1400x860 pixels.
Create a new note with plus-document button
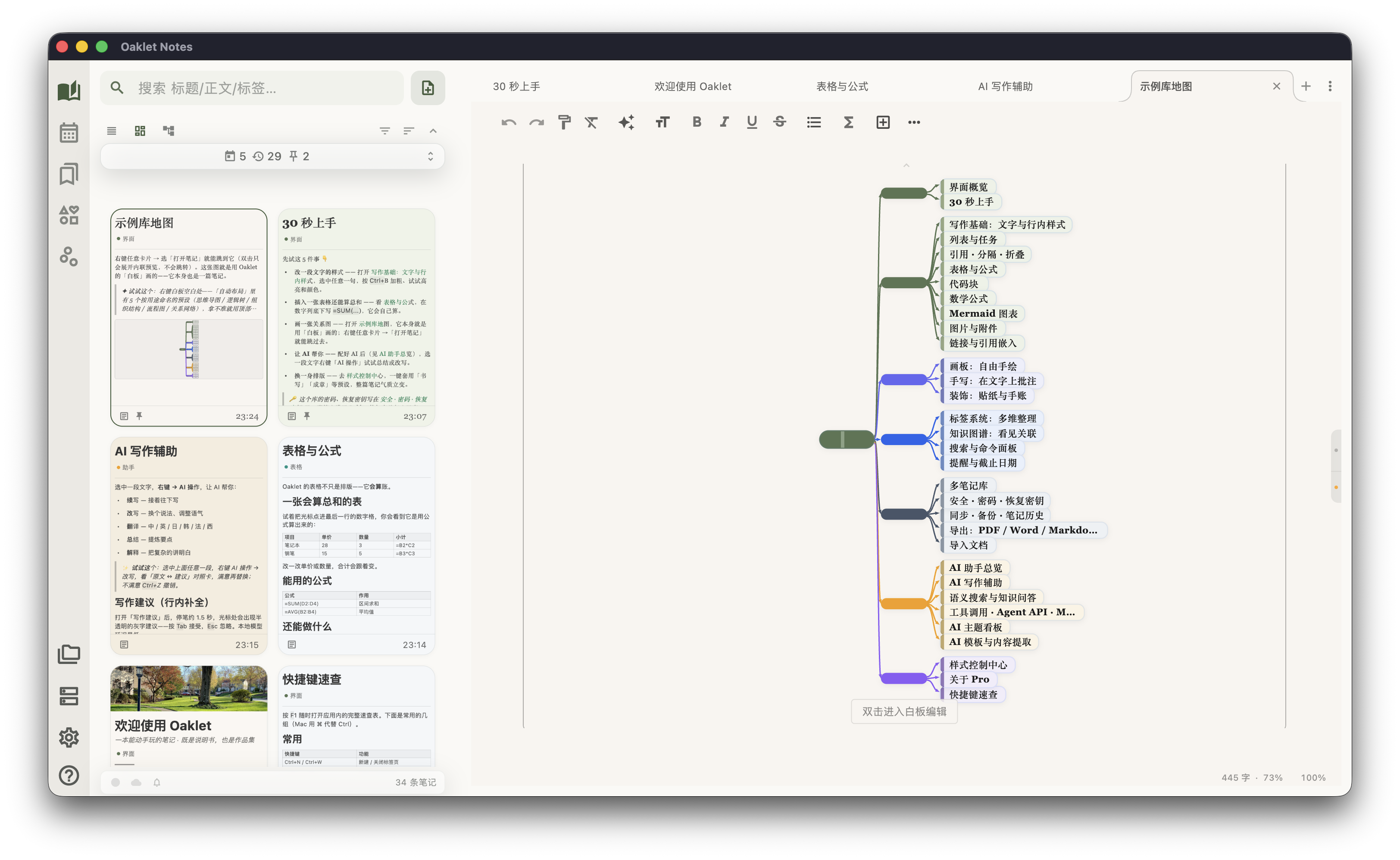(428, 87)
